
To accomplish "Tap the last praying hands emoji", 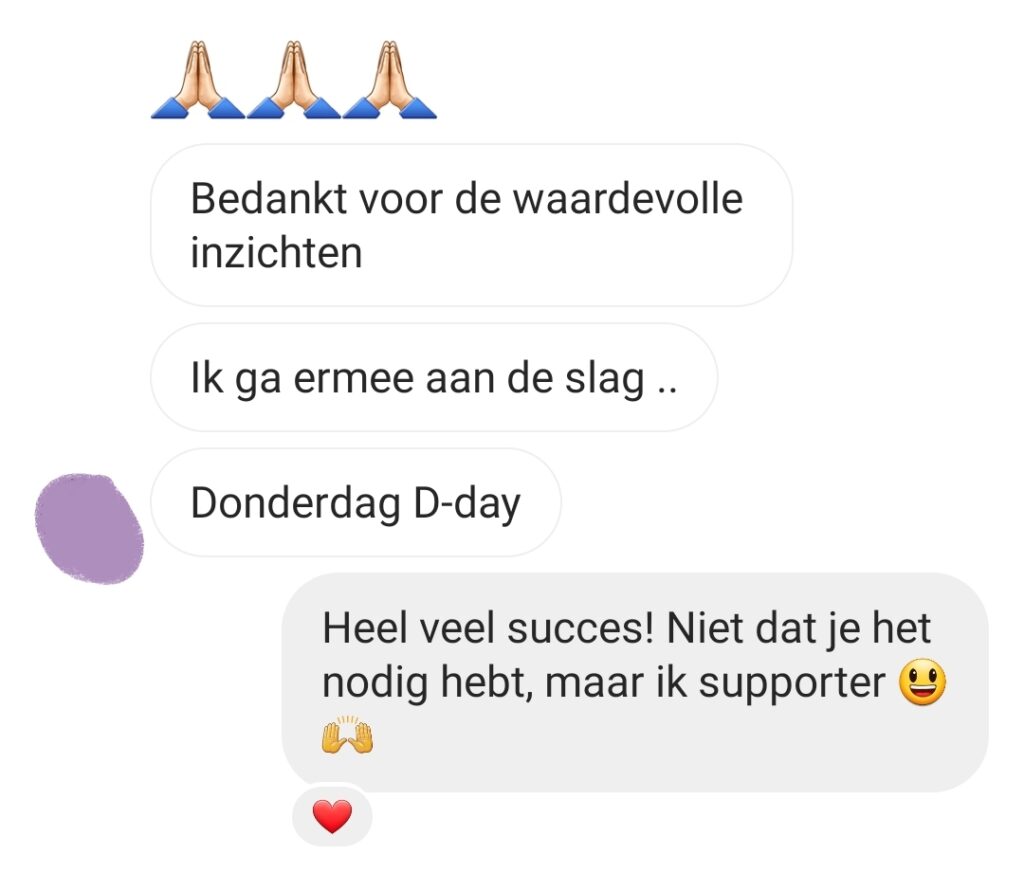I will coord(390,80).
